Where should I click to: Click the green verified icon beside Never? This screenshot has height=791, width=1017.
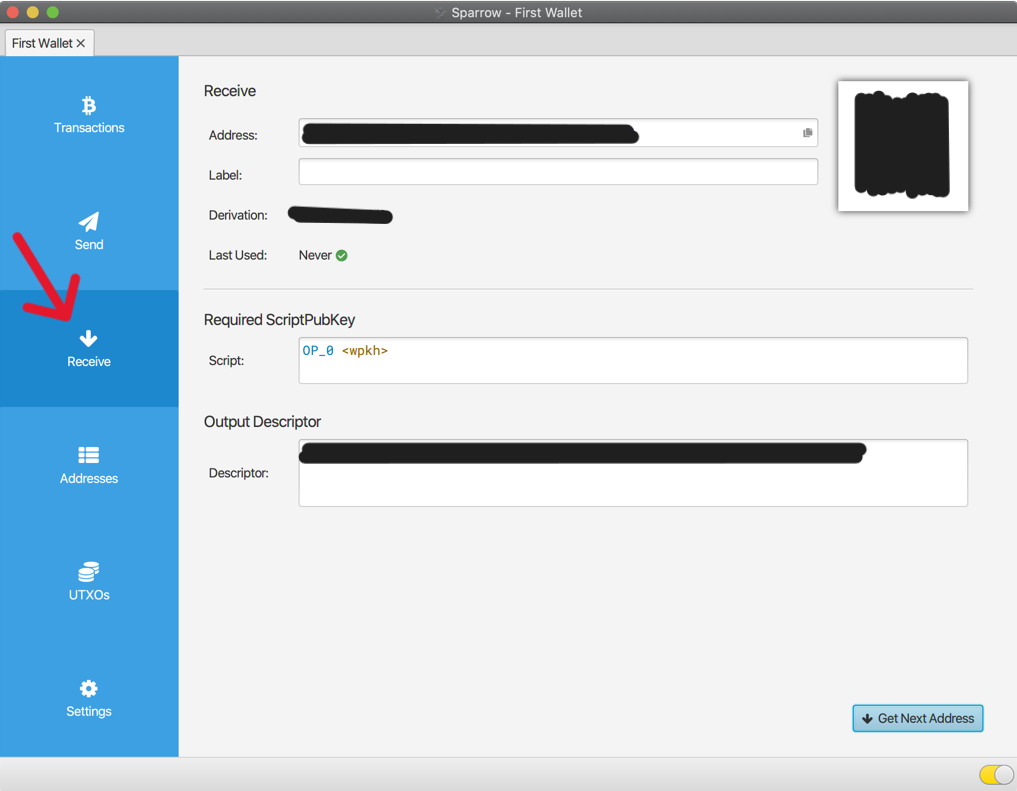click(342, 255)
